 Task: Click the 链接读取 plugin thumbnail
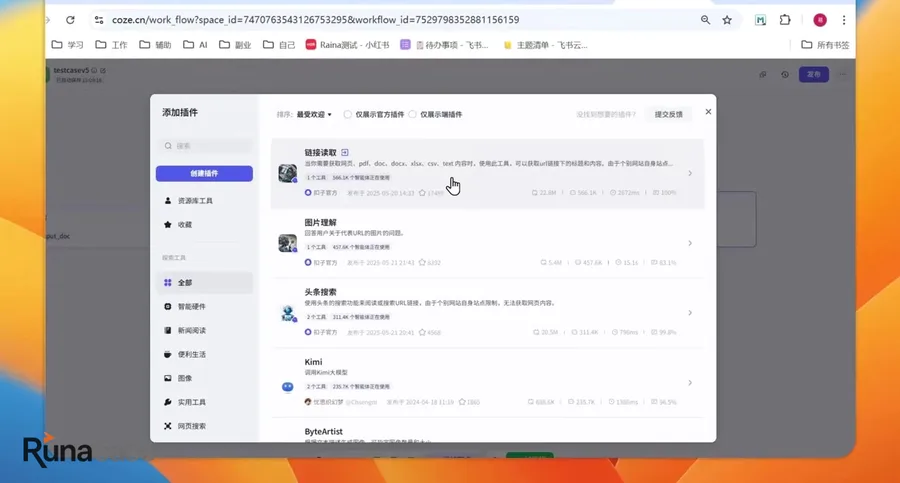click(288, 173)
